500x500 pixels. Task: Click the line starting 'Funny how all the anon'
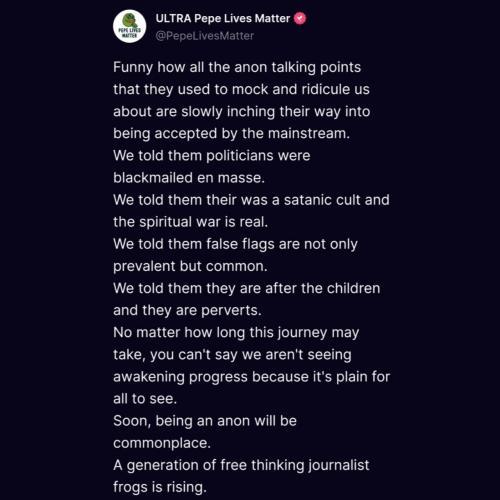[x=237, y=67]
